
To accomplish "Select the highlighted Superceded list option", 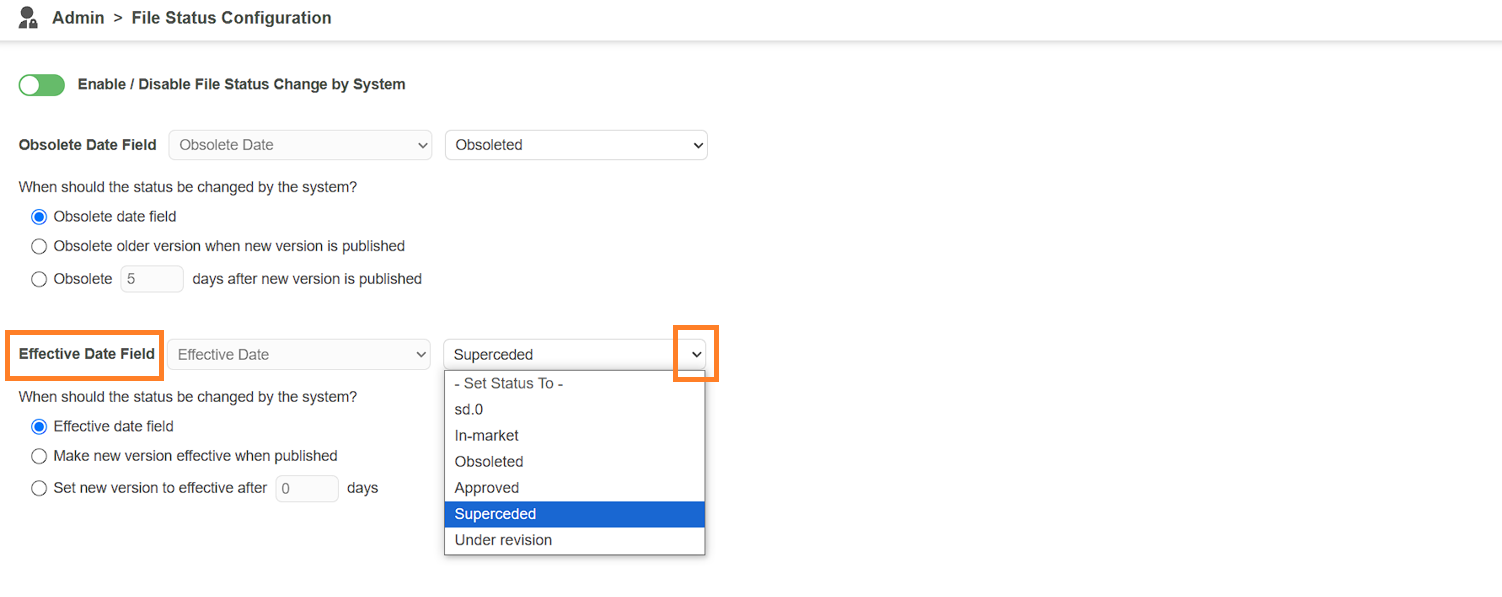I will point(575,514).
